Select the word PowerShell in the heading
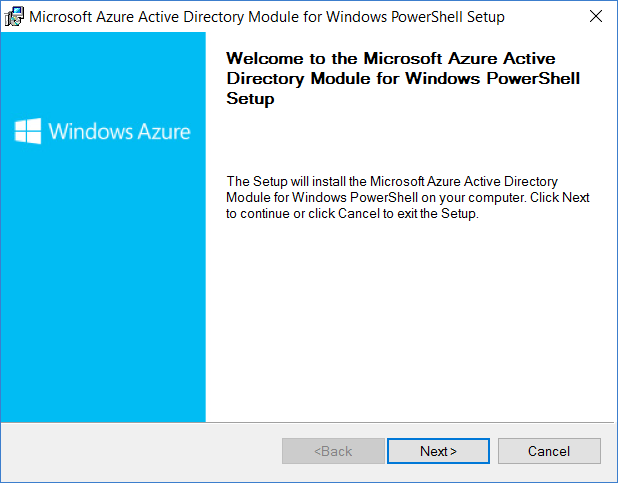 pos(533,78)
